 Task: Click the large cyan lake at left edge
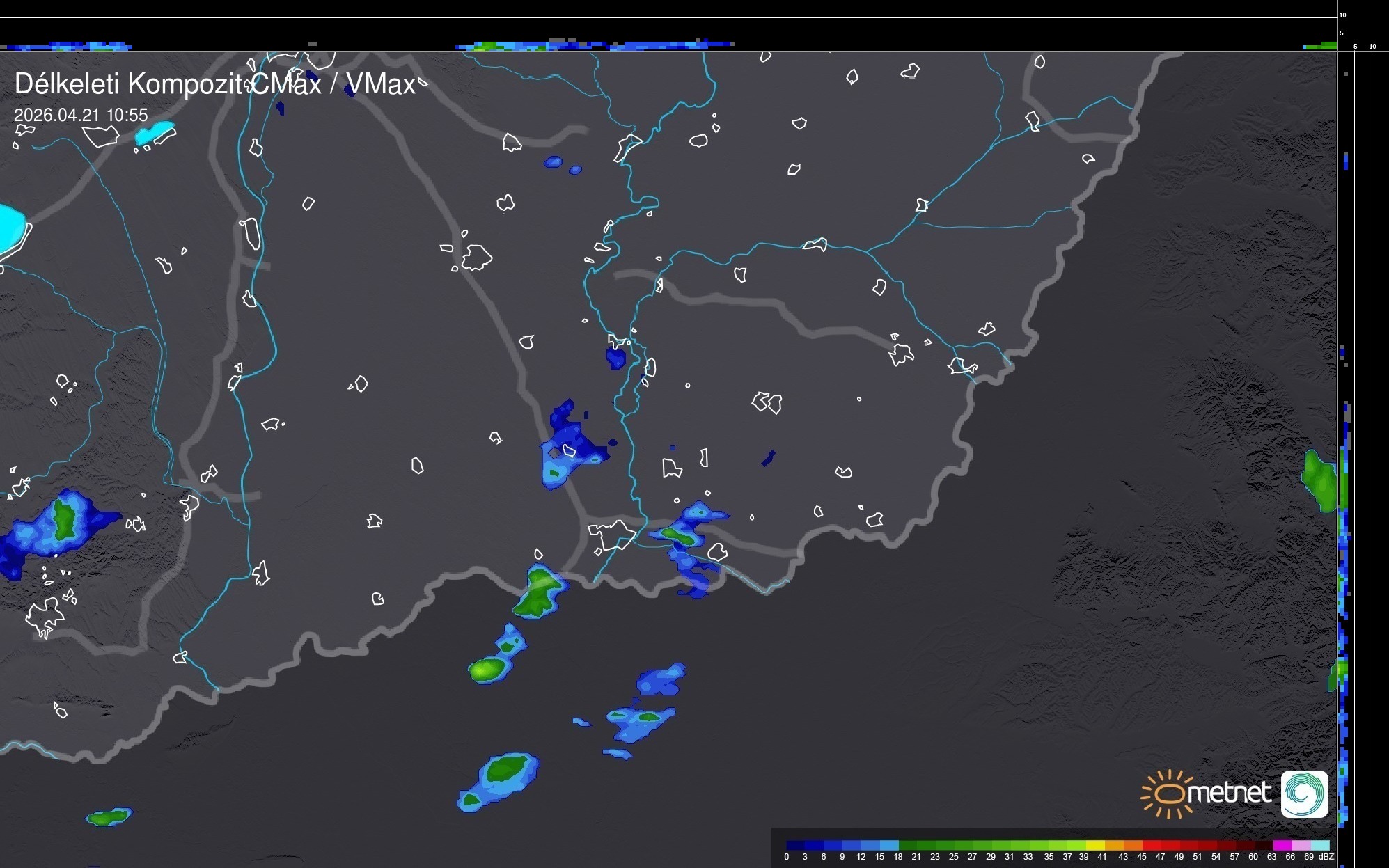coord(10,228)
